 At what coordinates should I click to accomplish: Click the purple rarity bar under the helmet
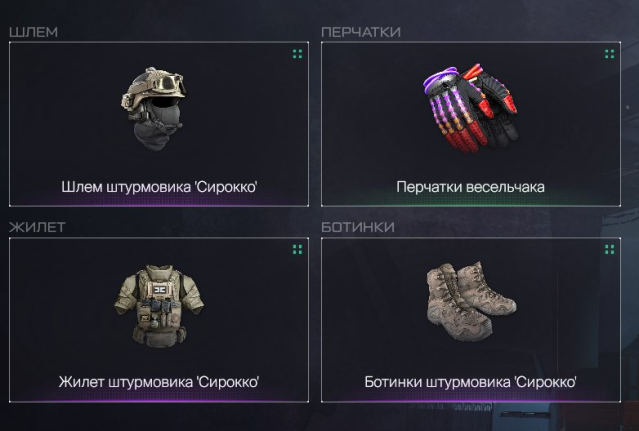pos(159,205)
